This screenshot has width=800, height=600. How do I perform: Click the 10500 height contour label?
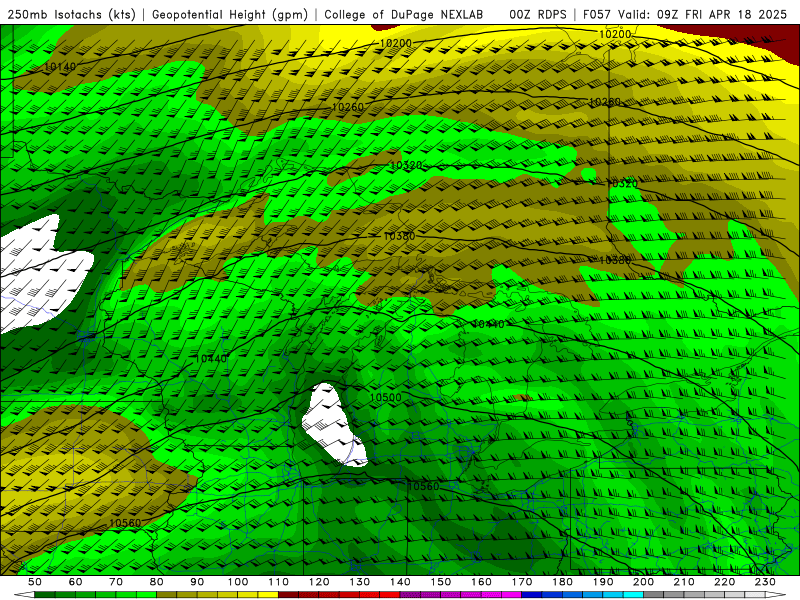[x=385, y=397]
